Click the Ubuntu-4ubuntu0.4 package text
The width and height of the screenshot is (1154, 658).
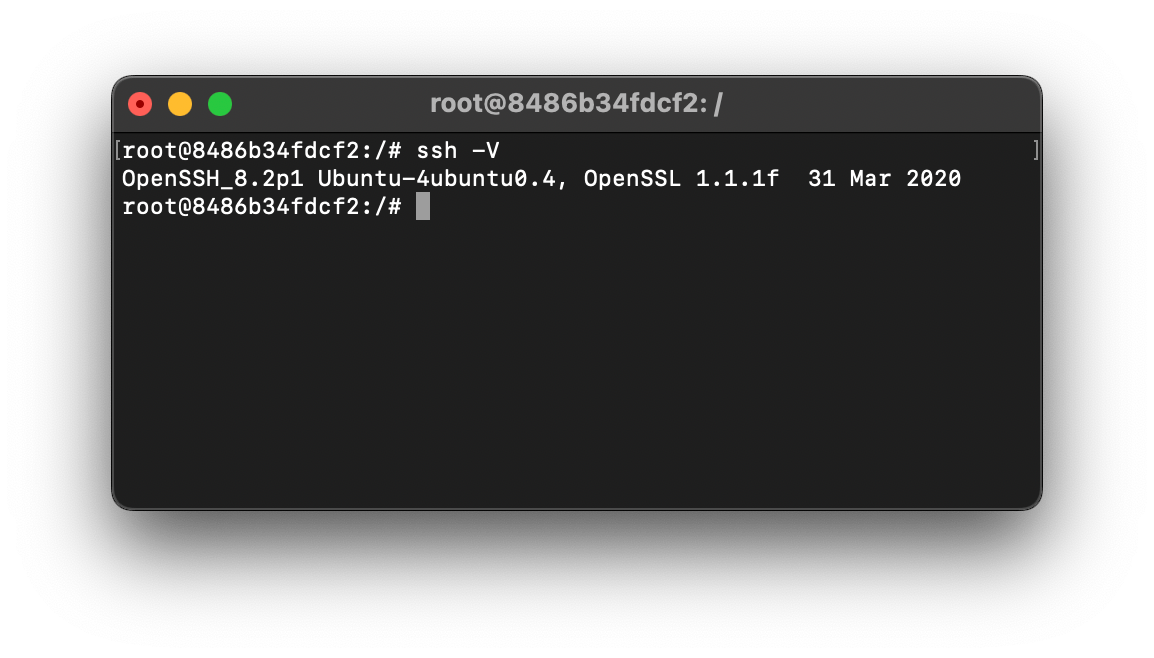click(x=430, y=178)
